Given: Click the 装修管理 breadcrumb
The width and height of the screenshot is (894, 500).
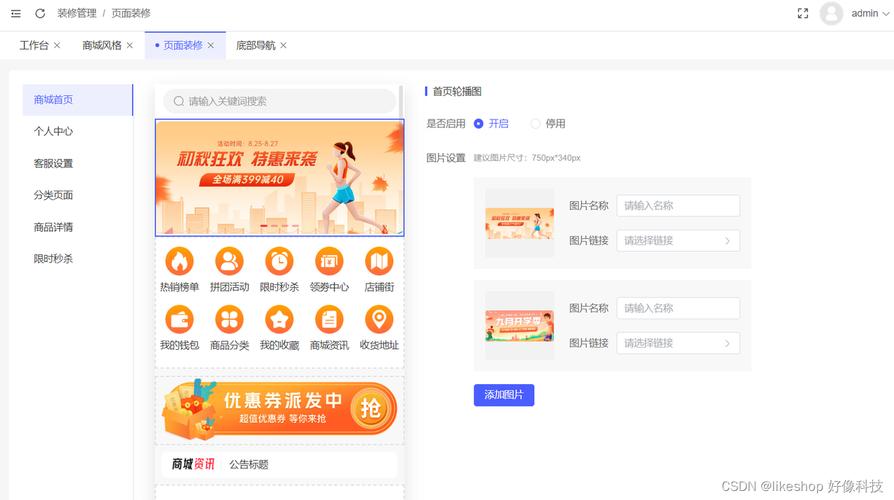Looking at the screenshot, I should click(77, 13).
